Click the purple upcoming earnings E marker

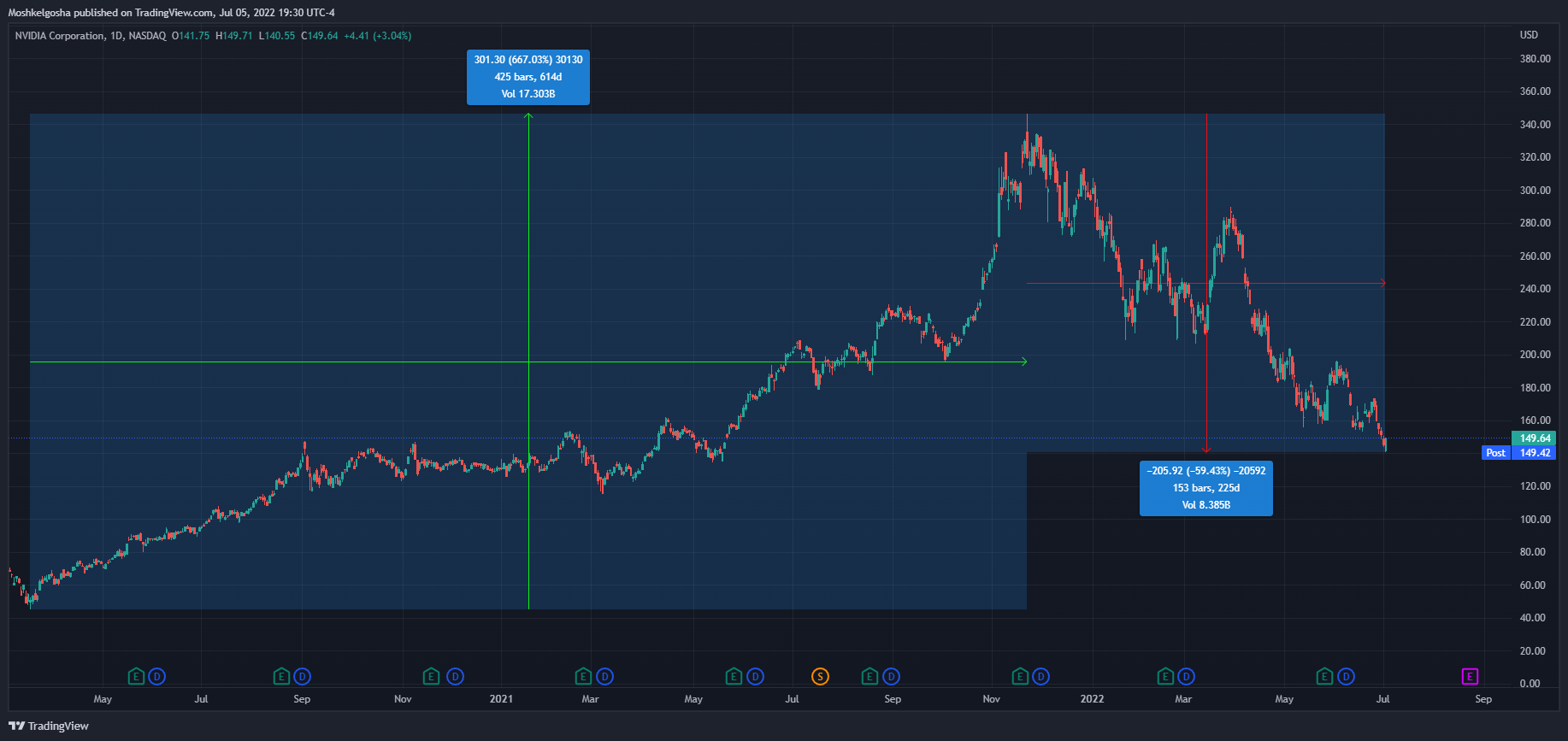pyautogui.click(x=1470, y=677)
